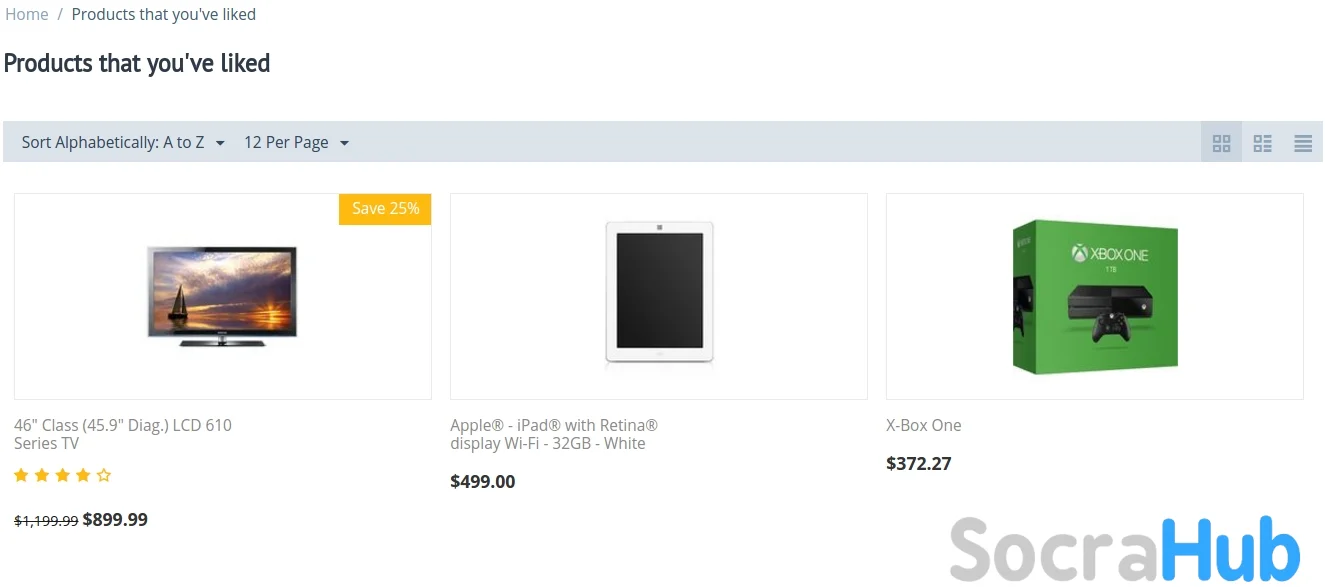Click the white iPad product image
The width and height of the screenshot is (1325, 587).
(x=658, y=296)
